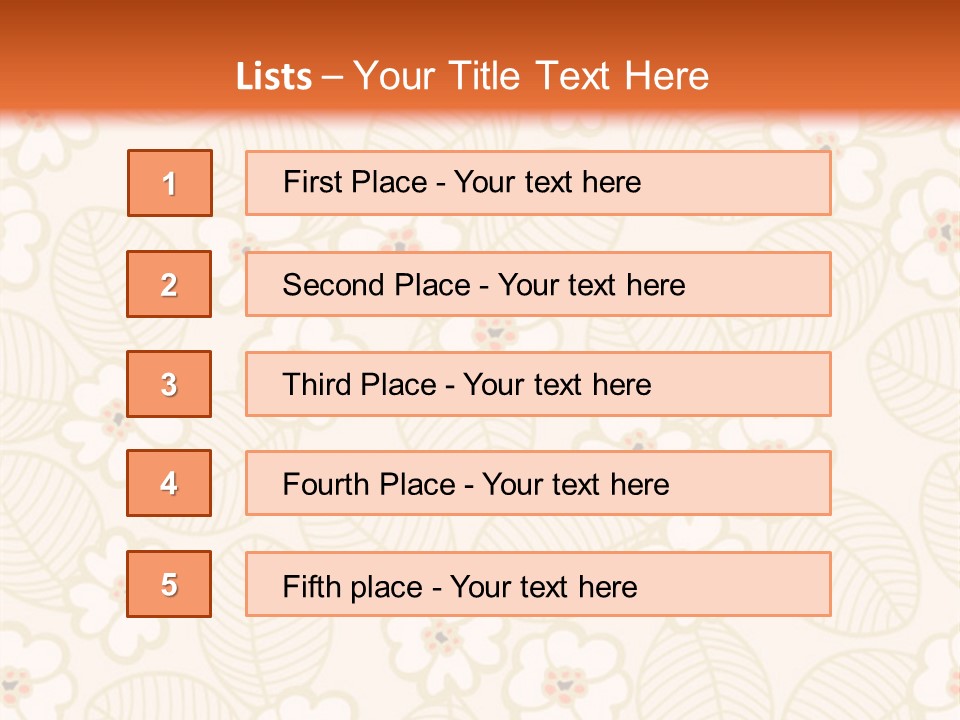Click the word Fourth in list
Image resolution: width=960 pixels, height=720 pixels.
point(325,484)
